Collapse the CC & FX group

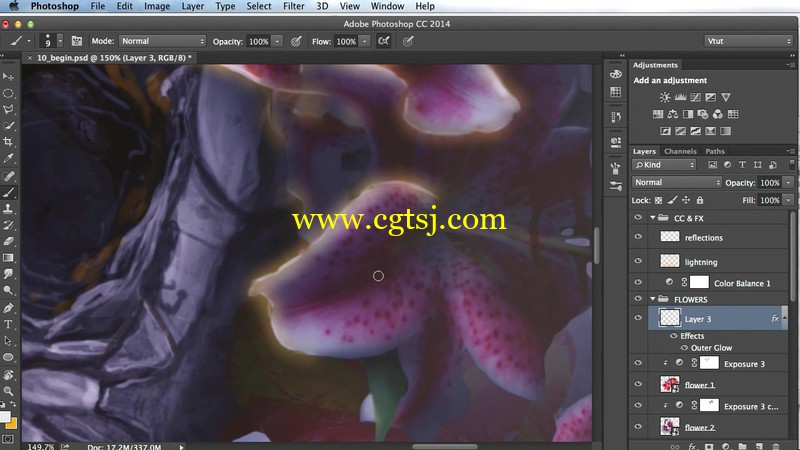pos(653,217)
